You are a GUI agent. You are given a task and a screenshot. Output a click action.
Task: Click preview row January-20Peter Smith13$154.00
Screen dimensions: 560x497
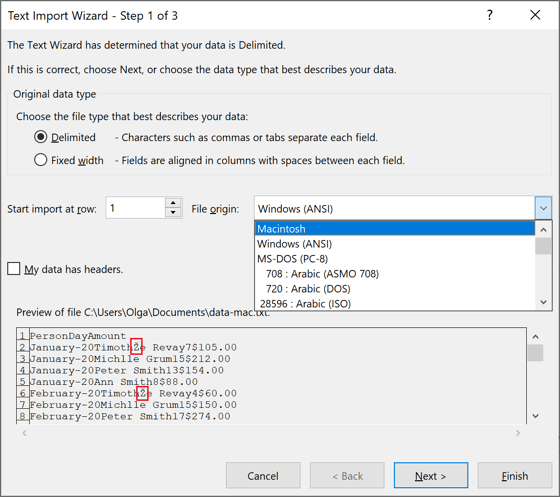pos(127,370)
